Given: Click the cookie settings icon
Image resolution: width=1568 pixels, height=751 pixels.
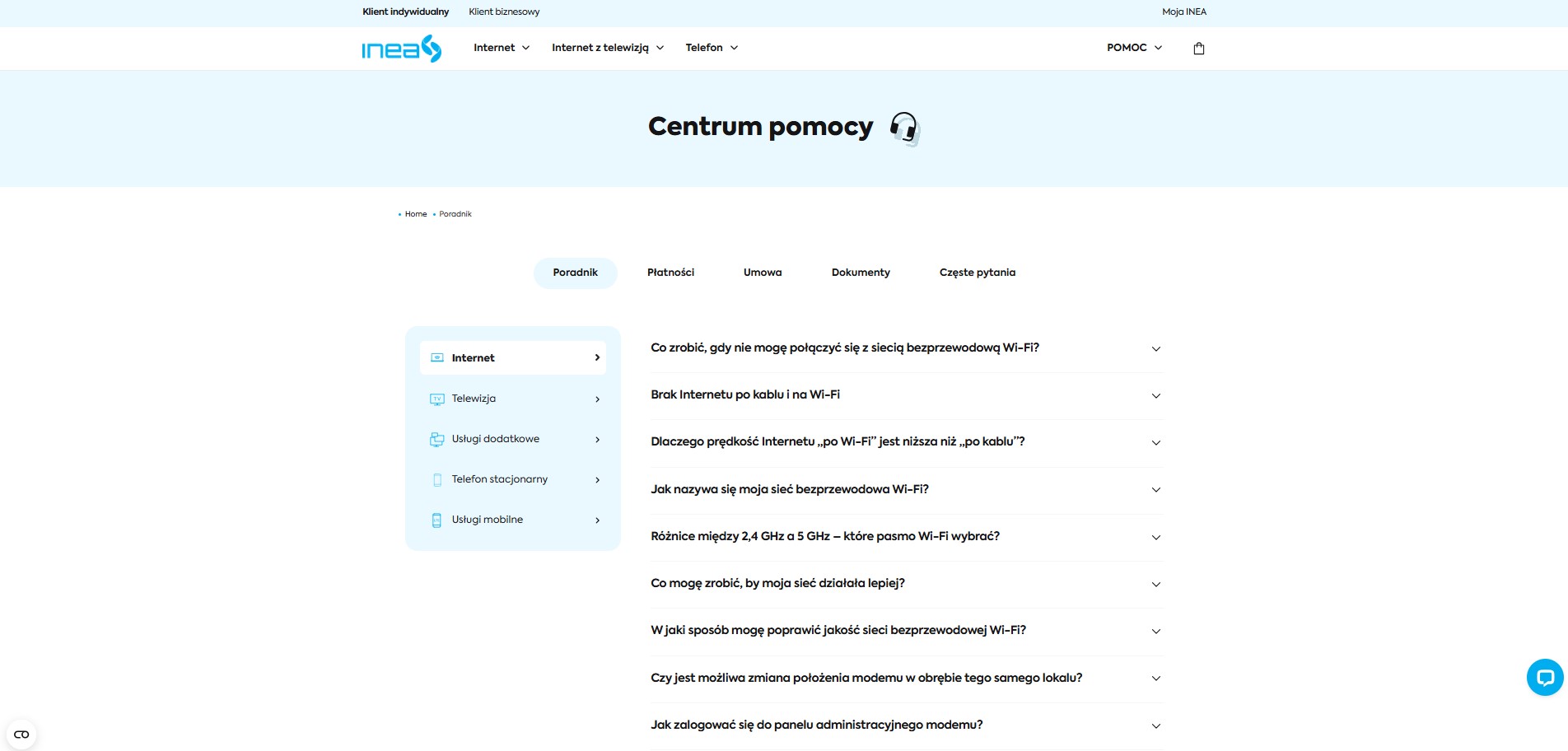Looking at the screenshot, I should tap(21, 734).
